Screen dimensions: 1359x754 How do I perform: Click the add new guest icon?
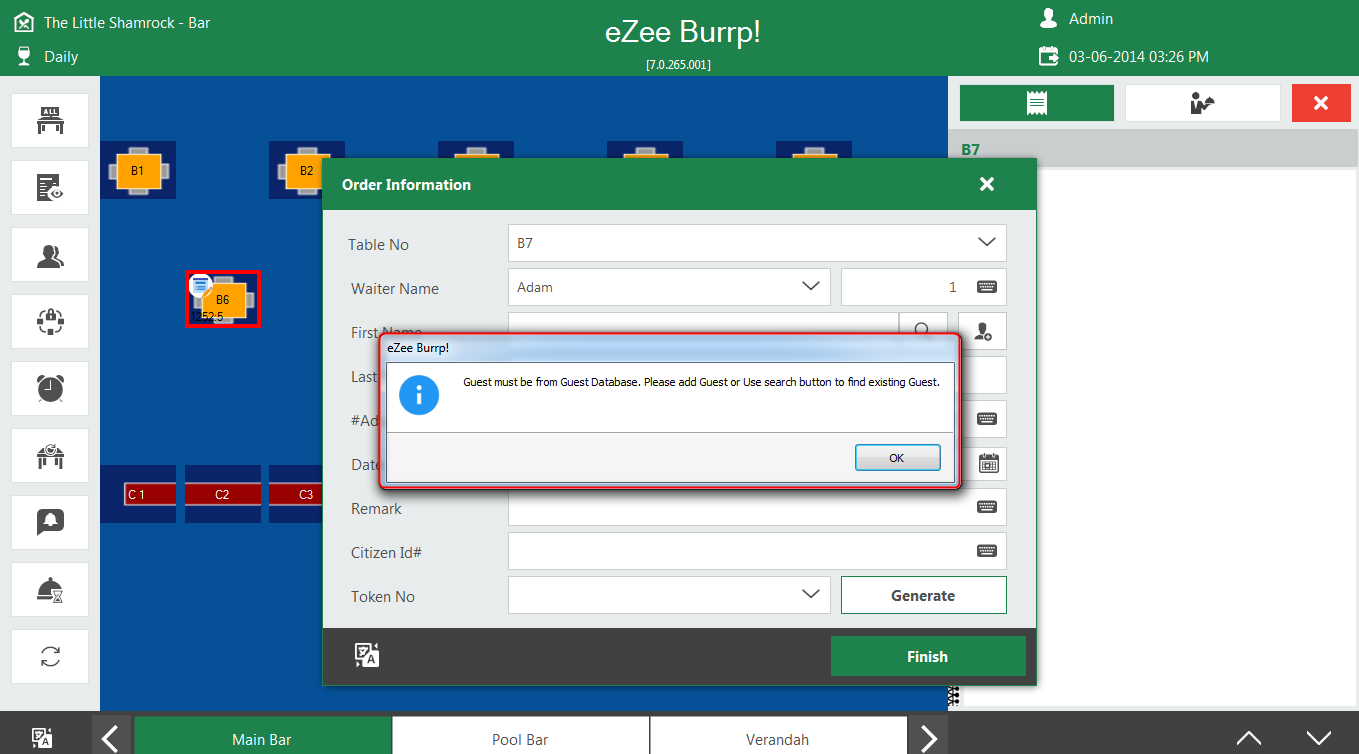click(982, 330)
